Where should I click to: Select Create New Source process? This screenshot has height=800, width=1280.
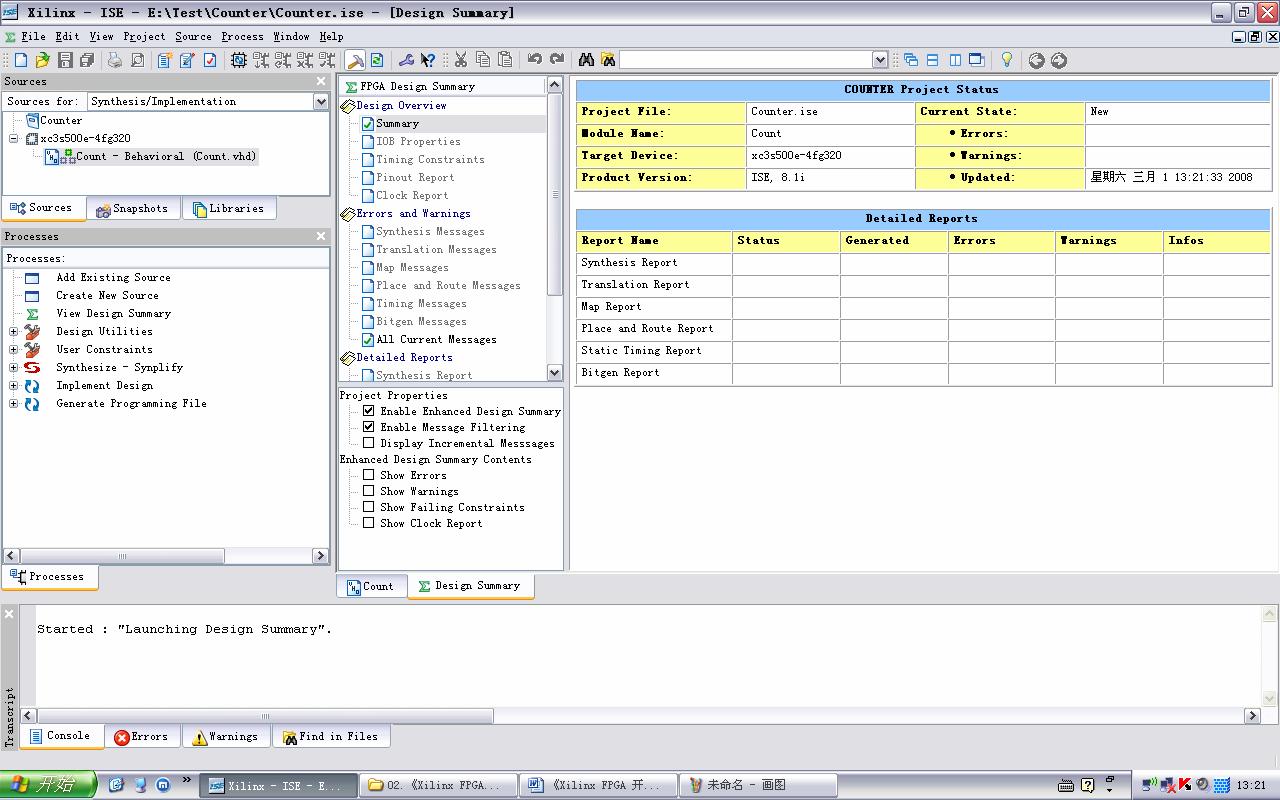107,295
